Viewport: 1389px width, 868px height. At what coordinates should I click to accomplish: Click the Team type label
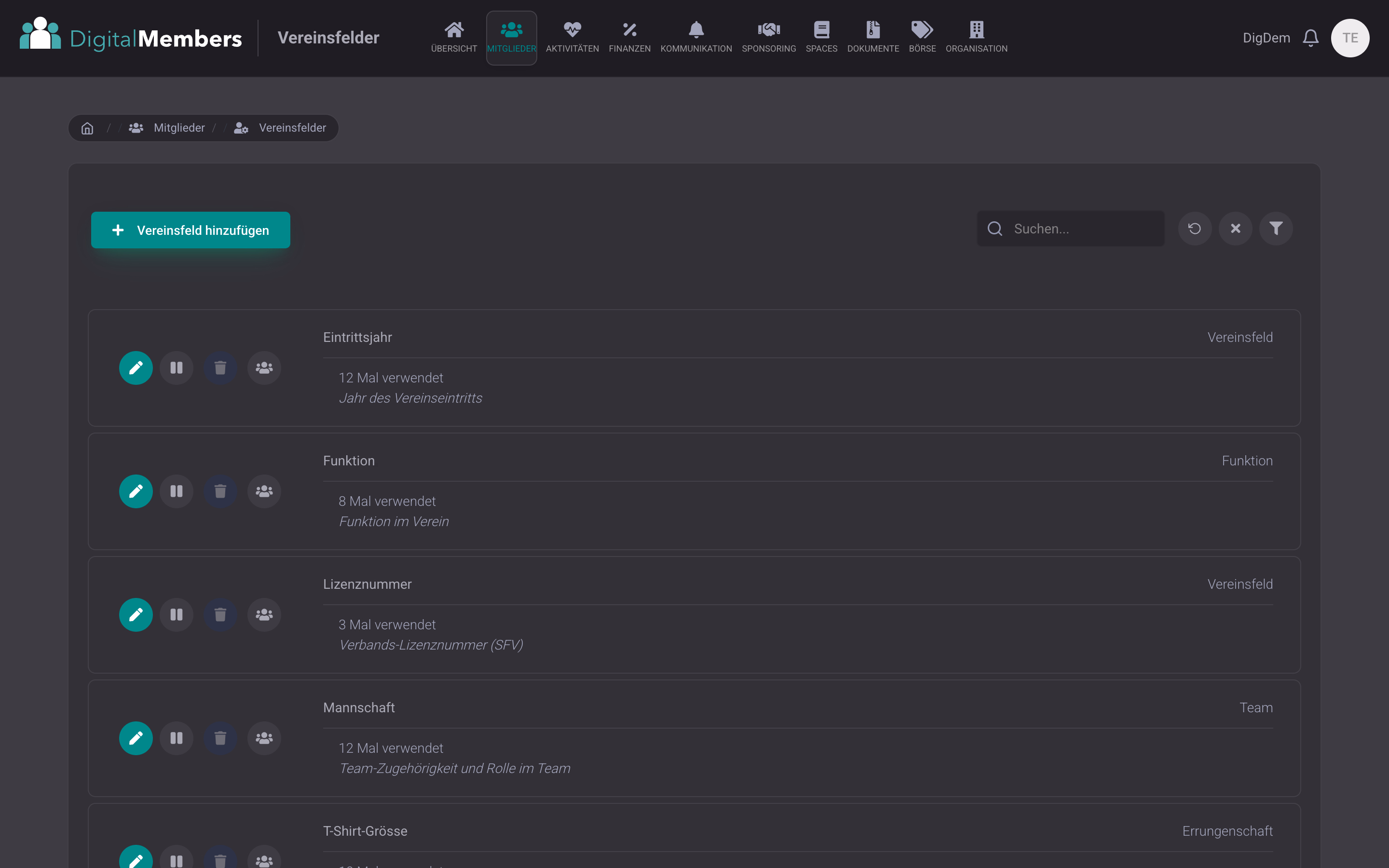1256,708
